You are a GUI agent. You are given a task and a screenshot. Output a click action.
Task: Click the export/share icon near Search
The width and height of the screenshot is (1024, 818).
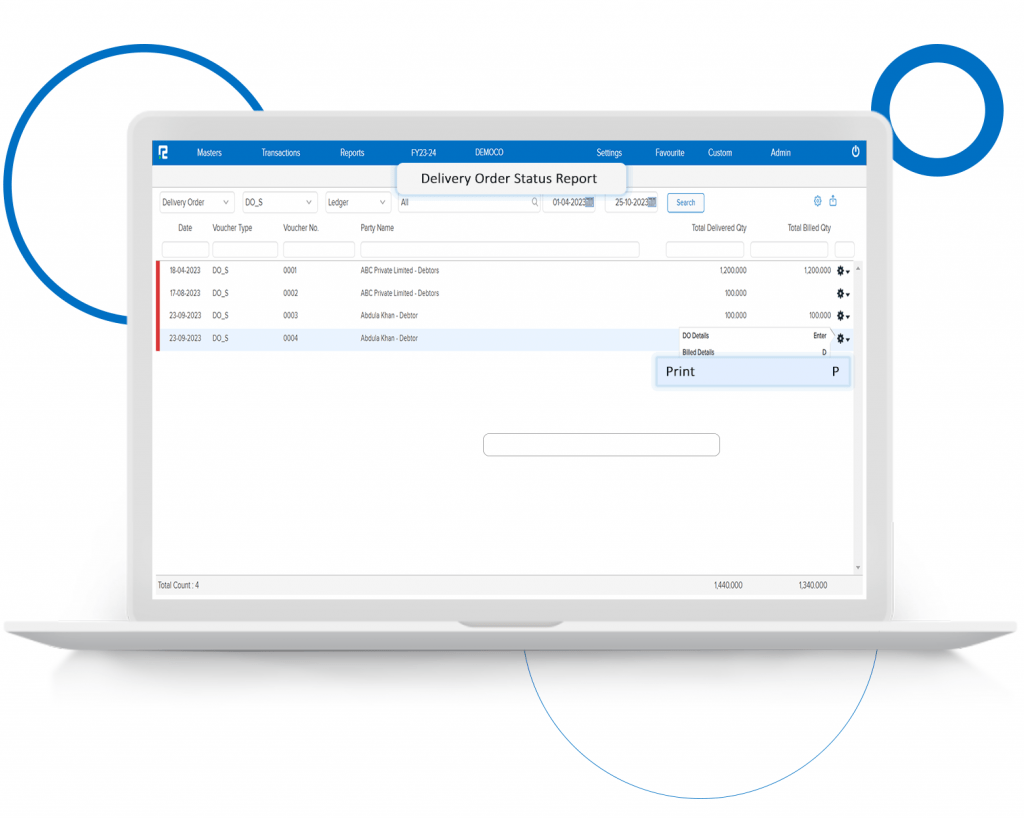coord(833,201)
